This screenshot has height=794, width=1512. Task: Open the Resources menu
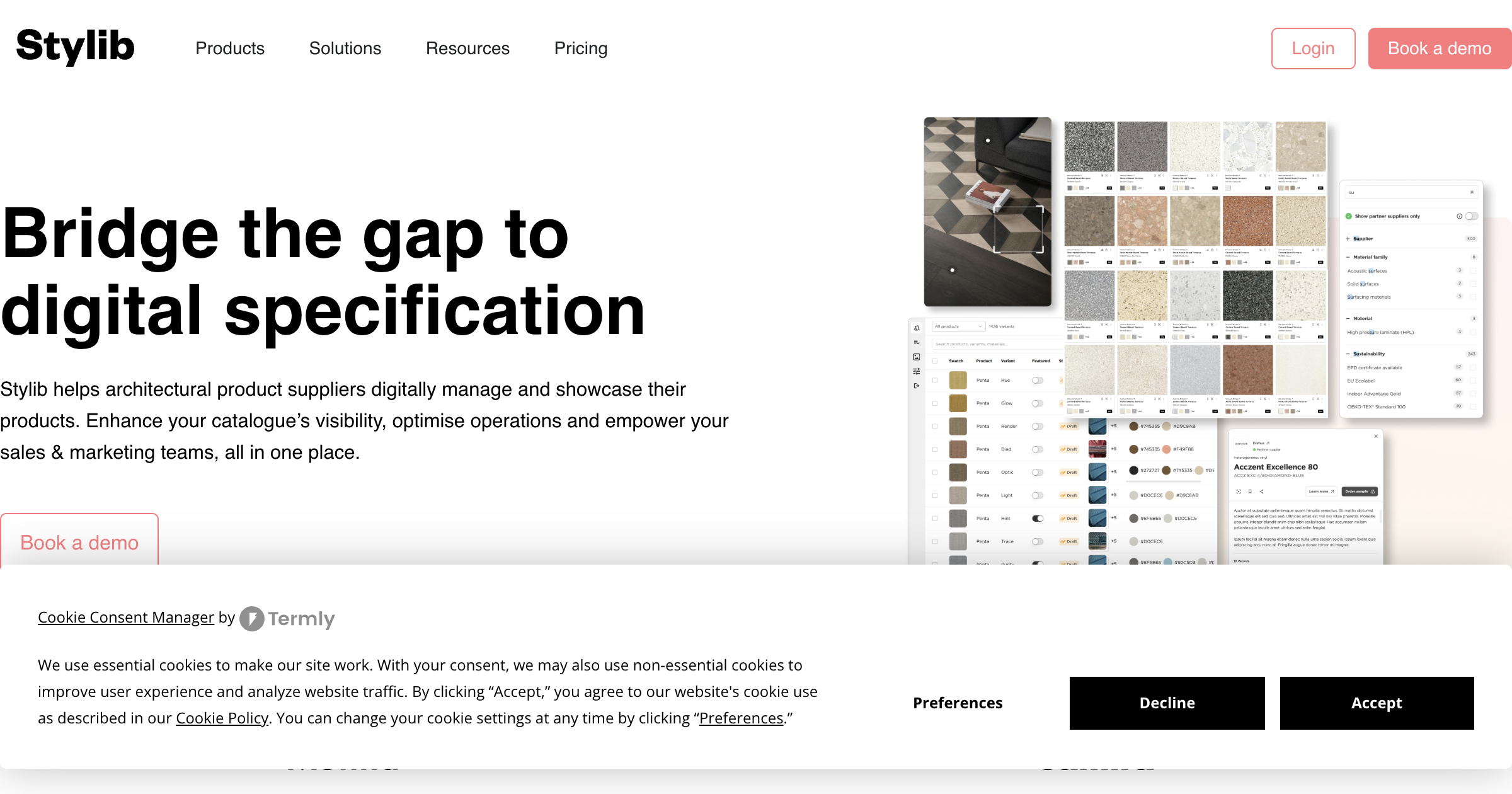coord(467,49)
